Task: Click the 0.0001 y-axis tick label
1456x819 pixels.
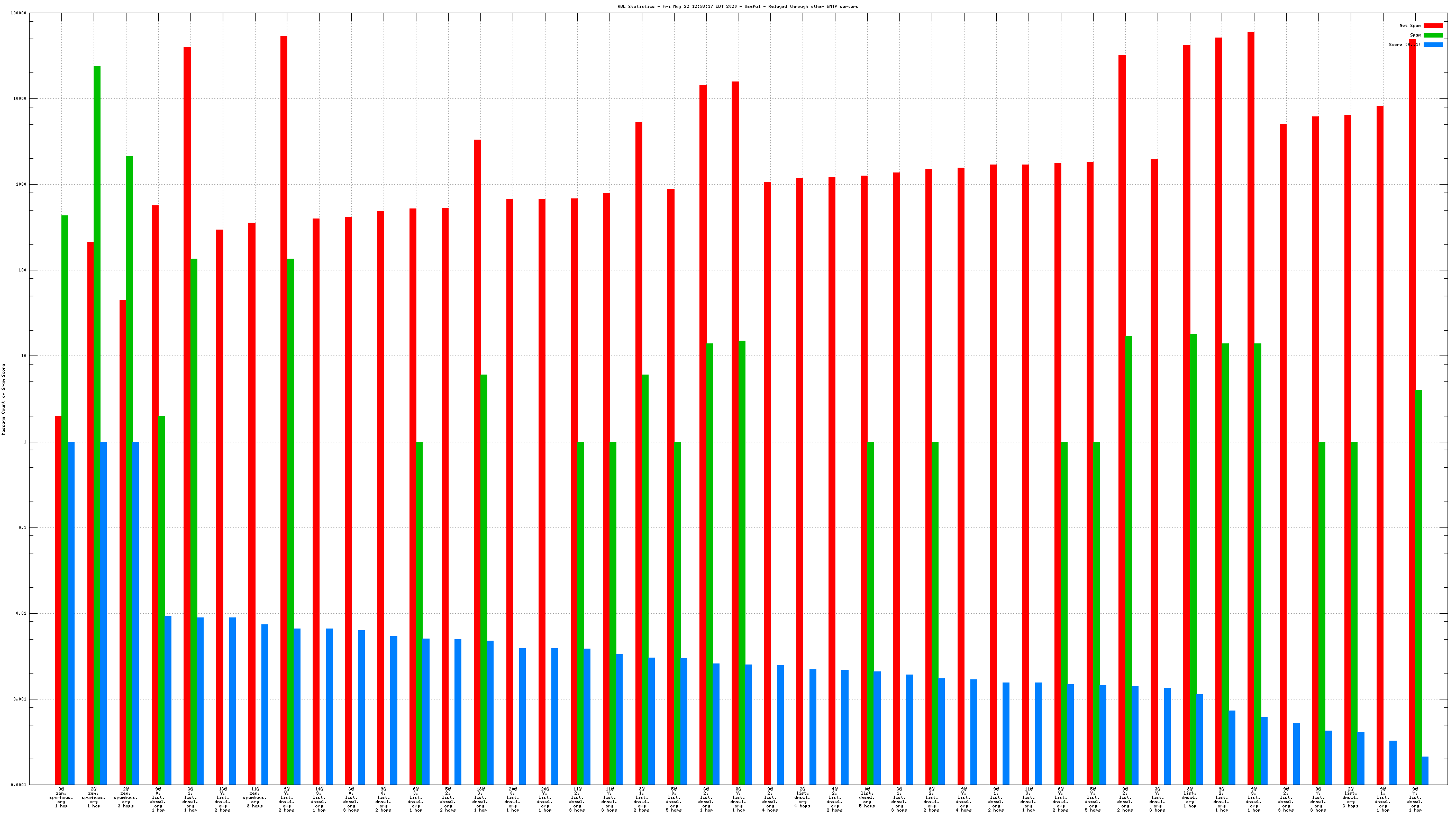Action: click(18, 785)
